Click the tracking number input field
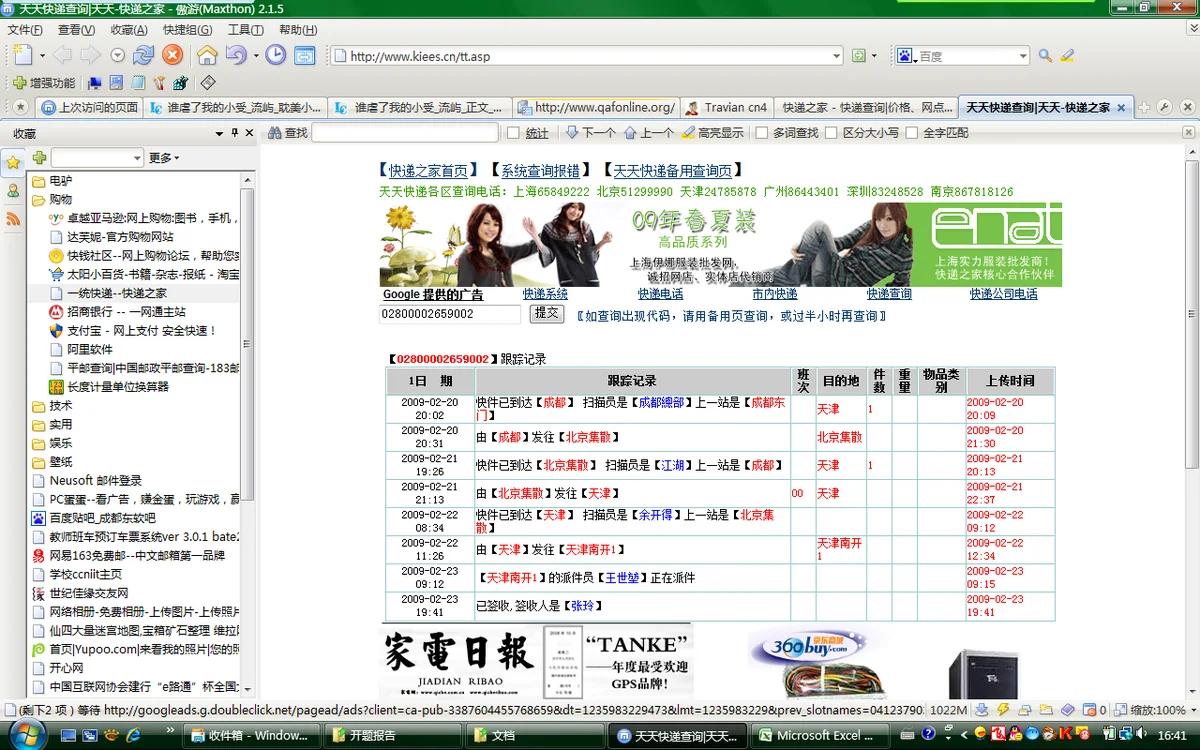Image resolution: width=1200 pixels, height=750 pixels. pos(450,313)
